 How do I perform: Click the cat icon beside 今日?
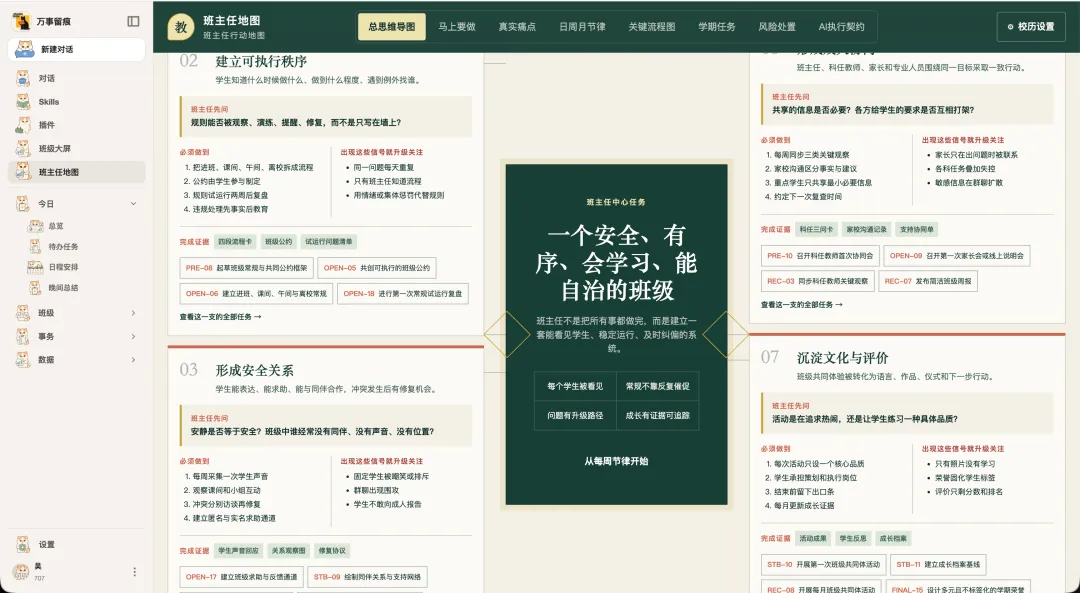(23, 203)
